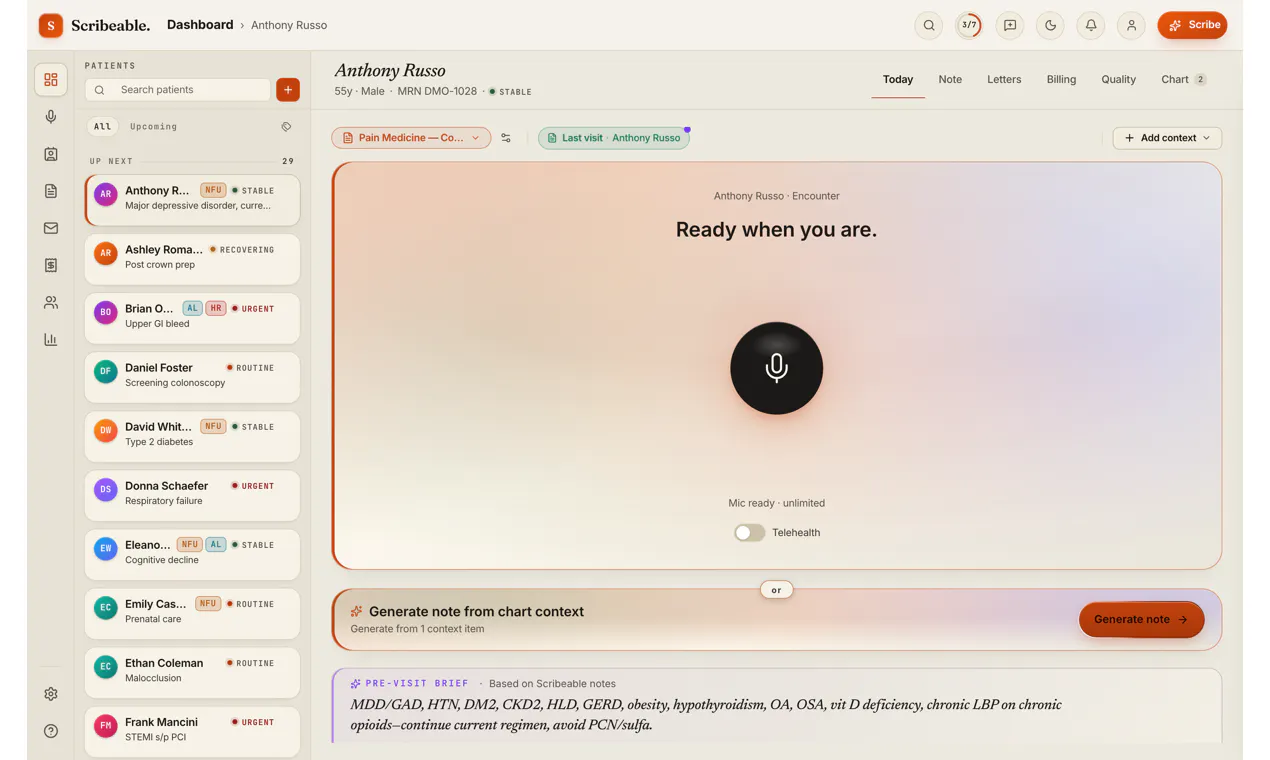Open the microphone recordings sidebar icon

coord(51,117)
